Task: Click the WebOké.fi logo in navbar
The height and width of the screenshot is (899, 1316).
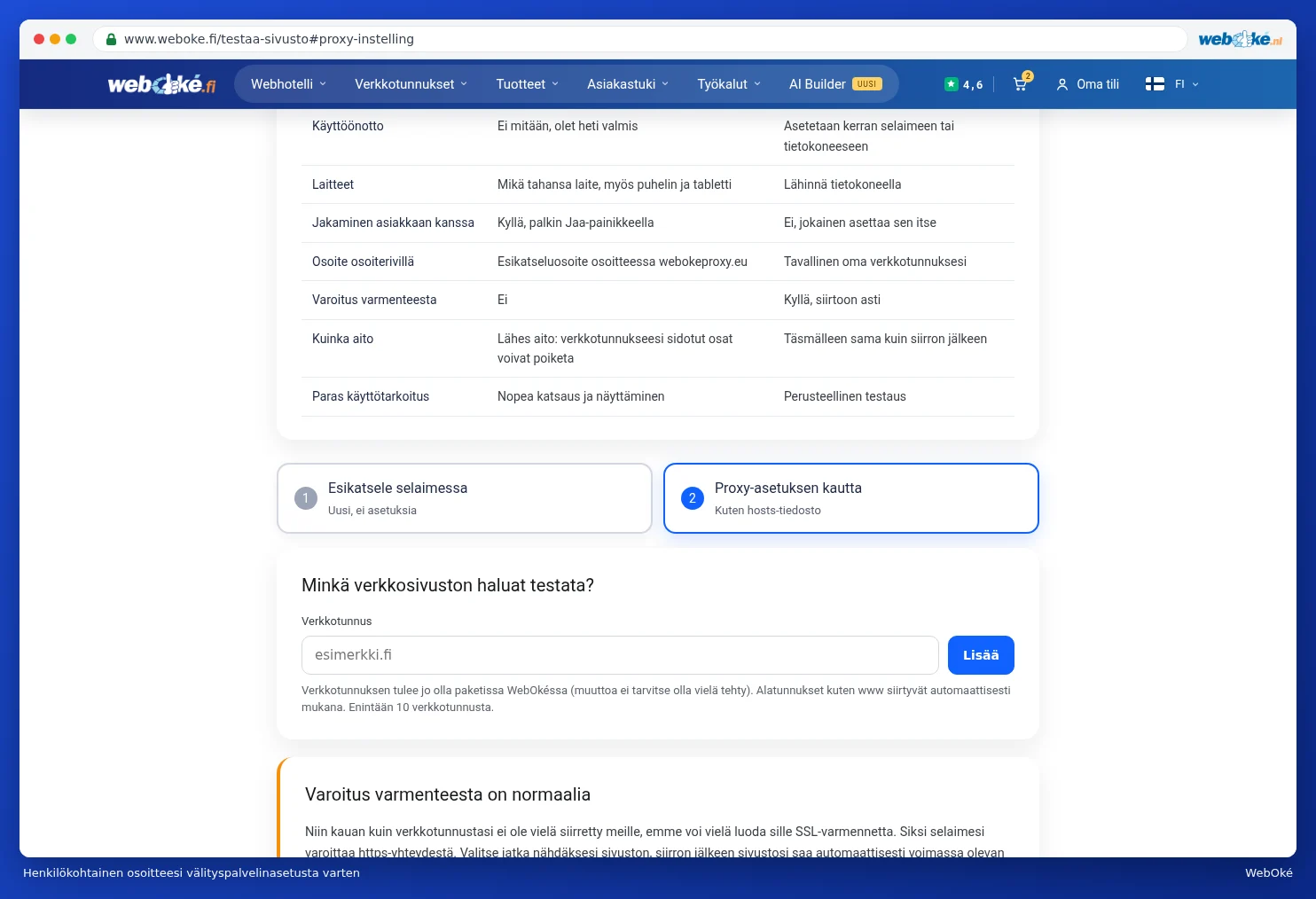Action: [x=161, y=84]
